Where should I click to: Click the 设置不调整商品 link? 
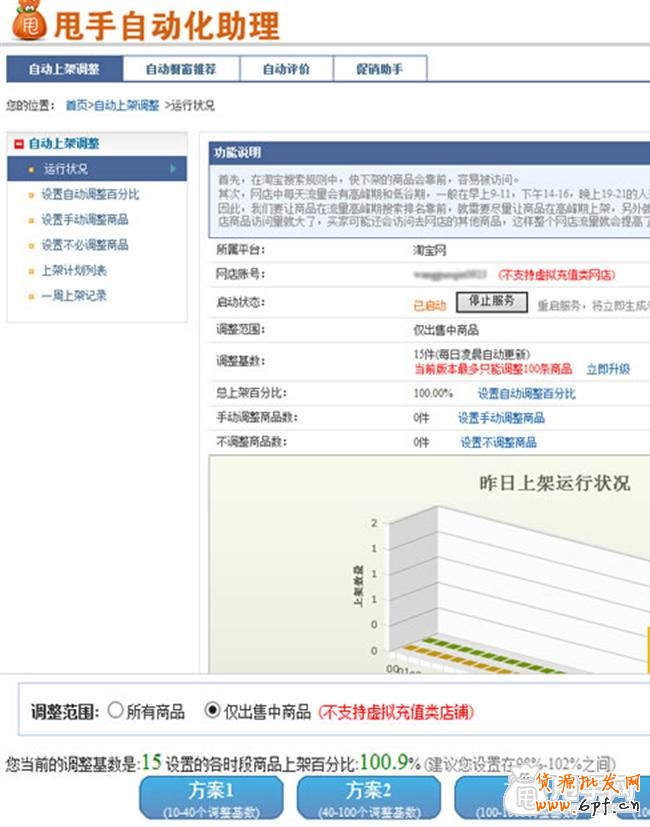coord(499,442)
